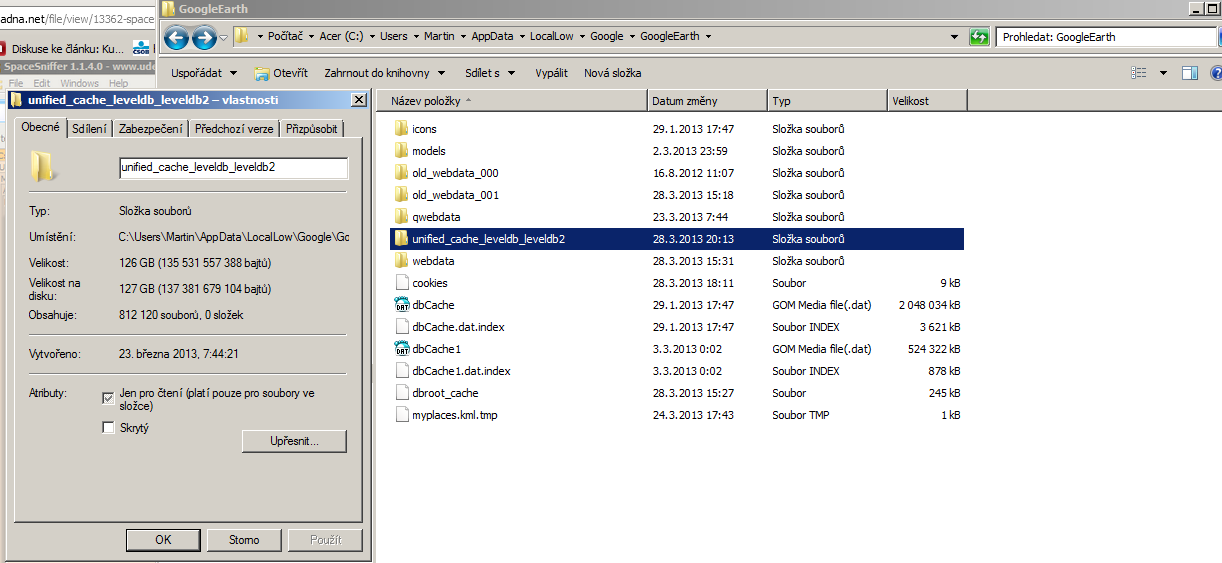Click the change view icon
The width and height of the screenshot is (1222, 563).
point(1139,73)
